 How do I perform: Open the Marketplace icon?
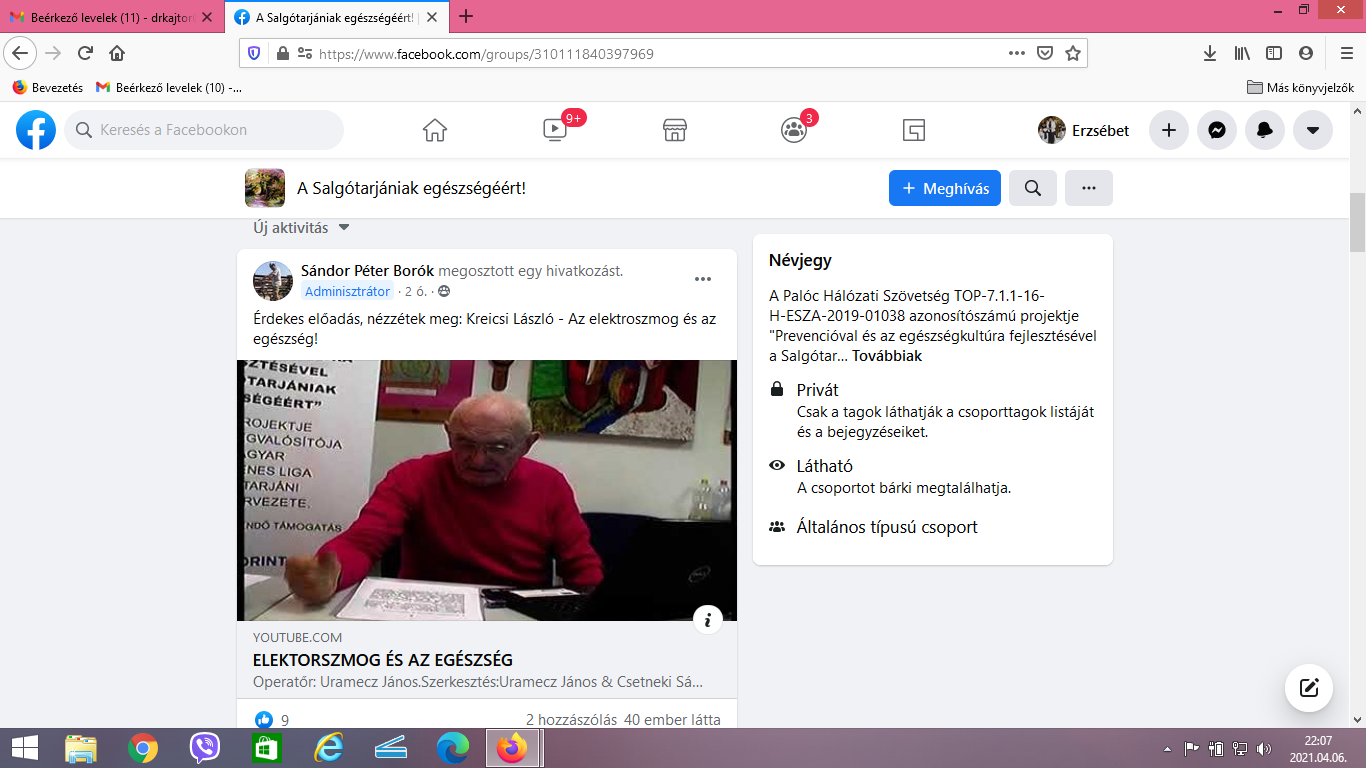click(675, 130)
